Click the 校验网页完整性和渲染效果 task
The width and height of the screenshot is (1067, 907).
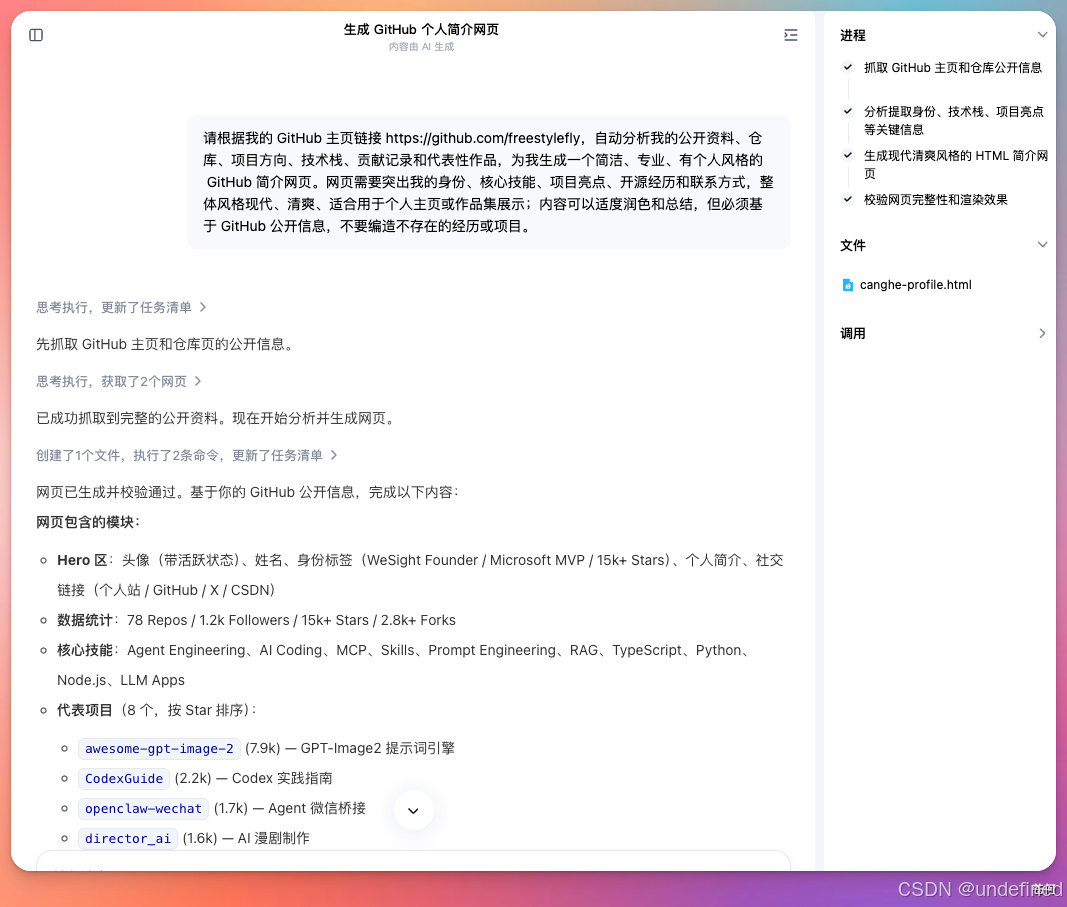click(936, 199)
